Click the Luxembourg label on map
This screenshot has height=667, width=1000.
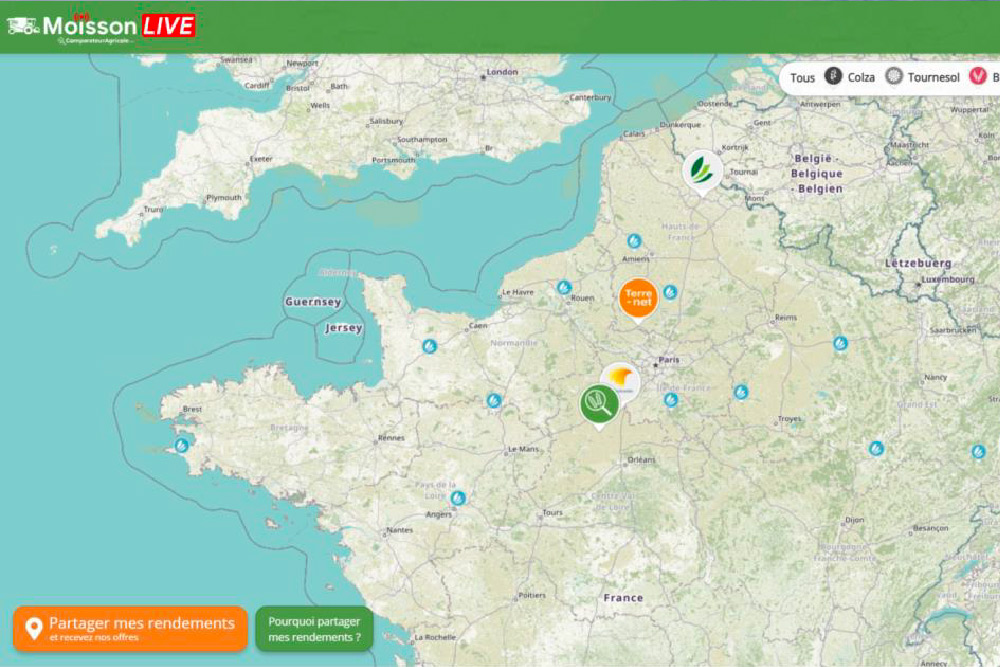[x=947, y=279]
